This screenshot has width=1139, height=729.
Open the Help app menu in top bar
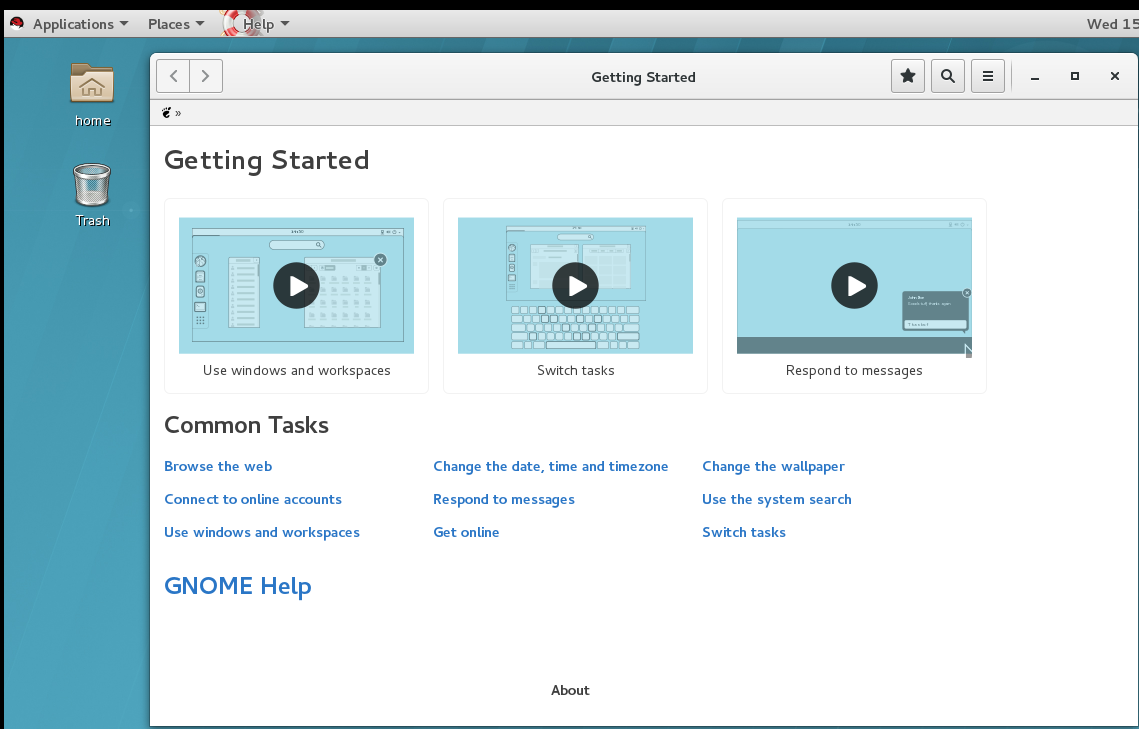[x=265, y=24]
